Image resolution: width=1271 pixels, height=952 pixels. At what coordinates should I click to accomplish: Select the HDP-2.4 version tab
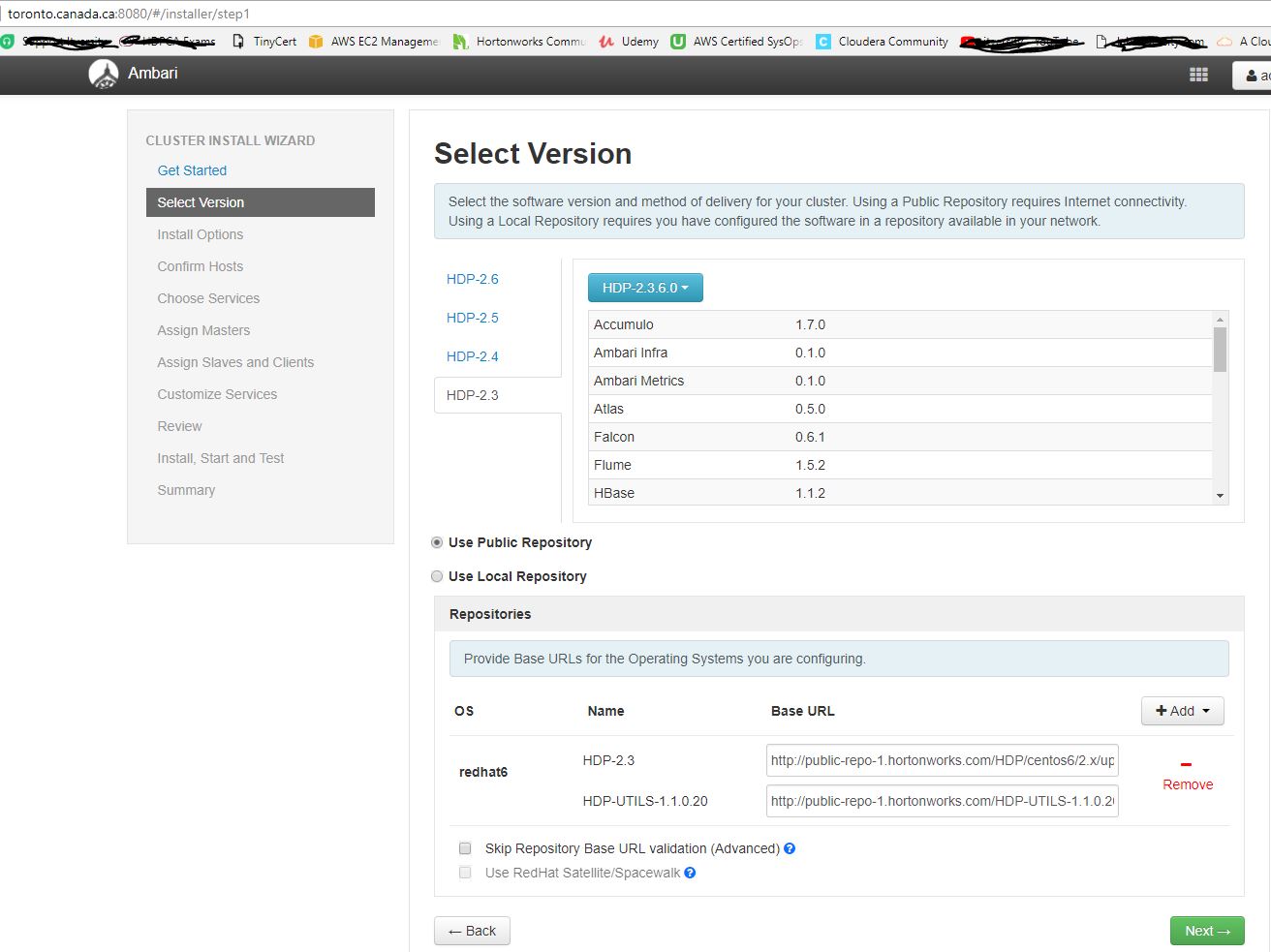tap(473, 356)
